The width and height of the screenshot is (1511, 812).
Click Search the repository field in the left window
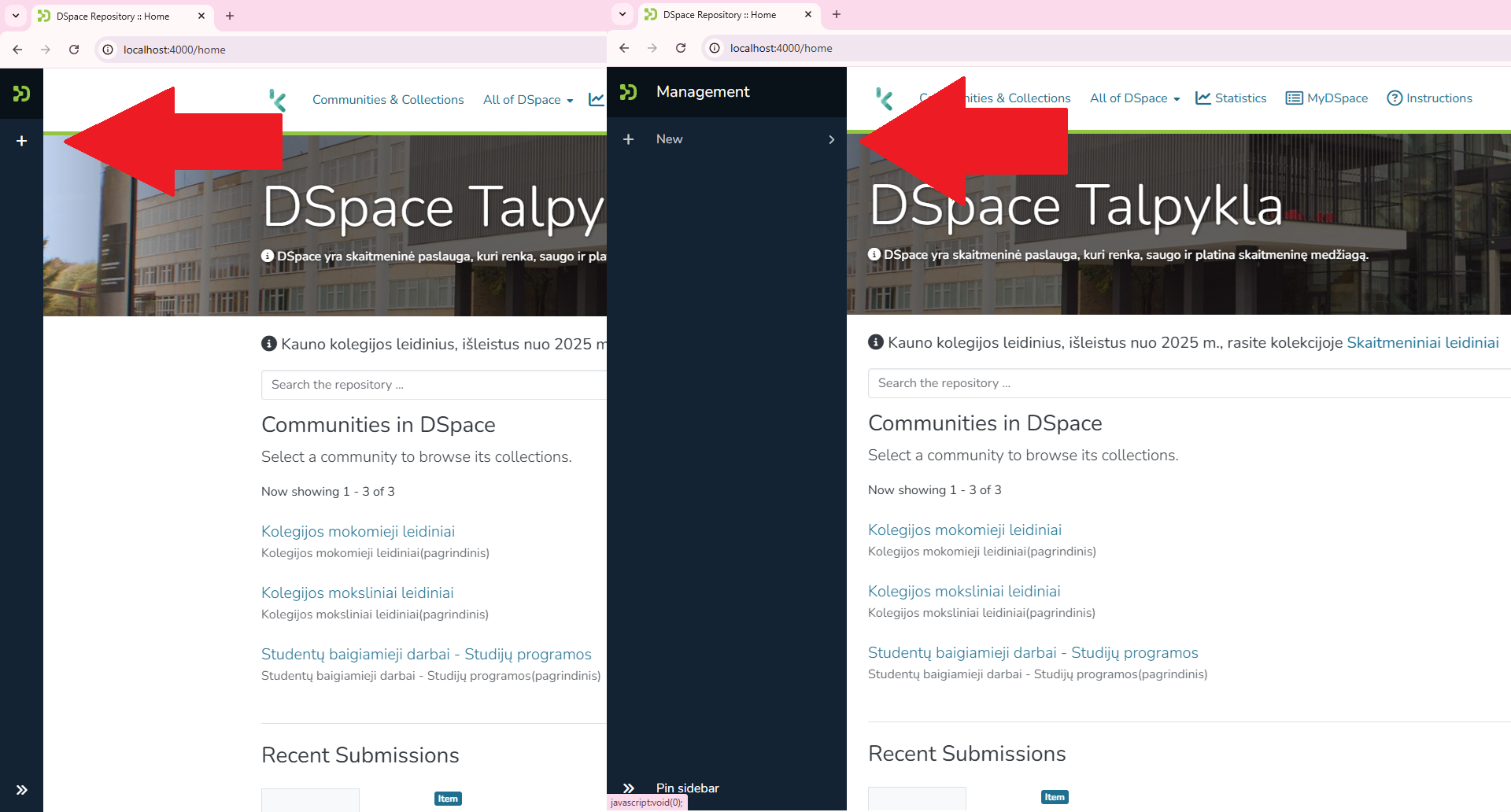point(434,385)
